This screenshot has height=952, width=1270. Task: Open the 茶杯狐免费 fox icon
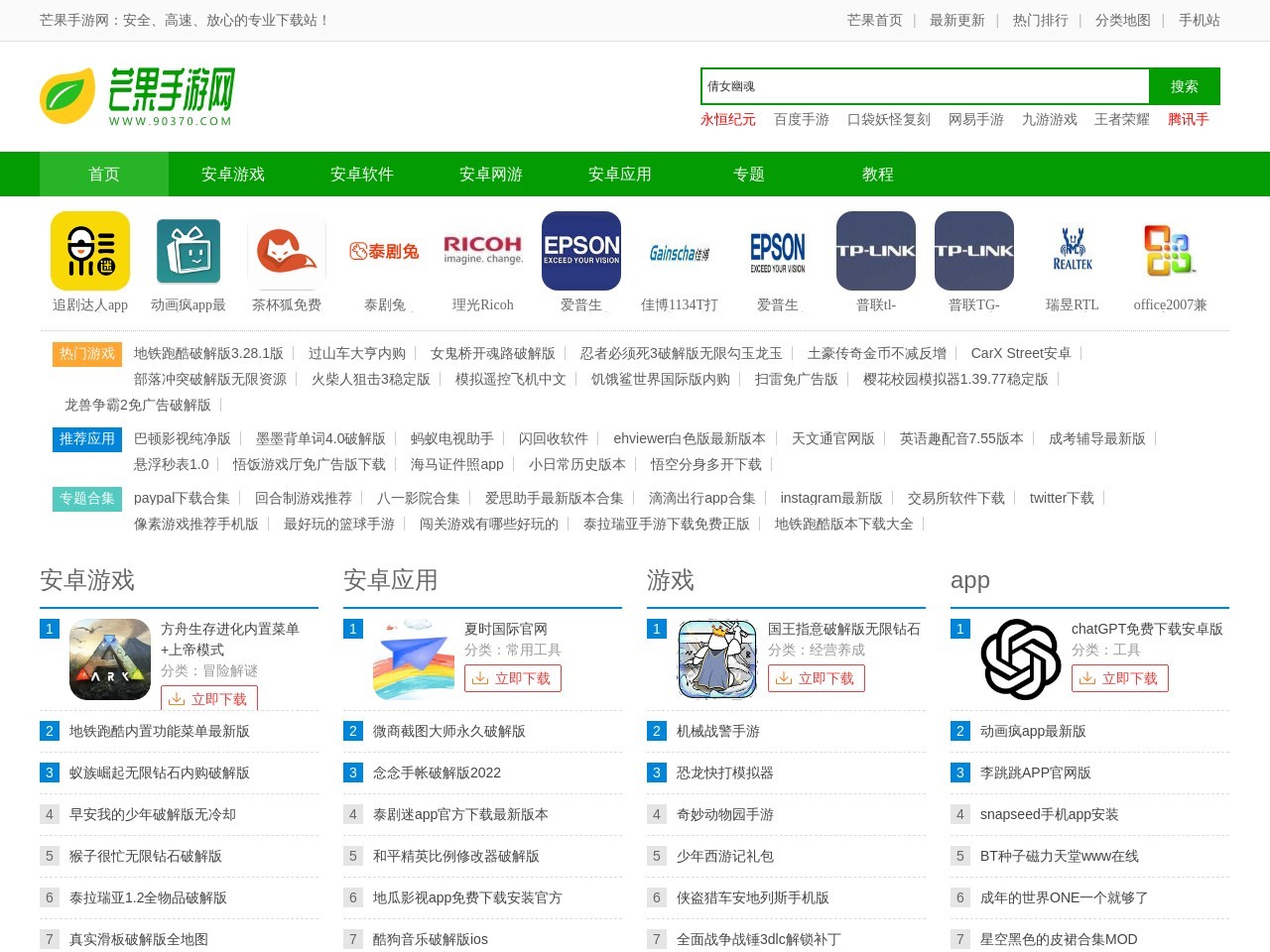287,251
